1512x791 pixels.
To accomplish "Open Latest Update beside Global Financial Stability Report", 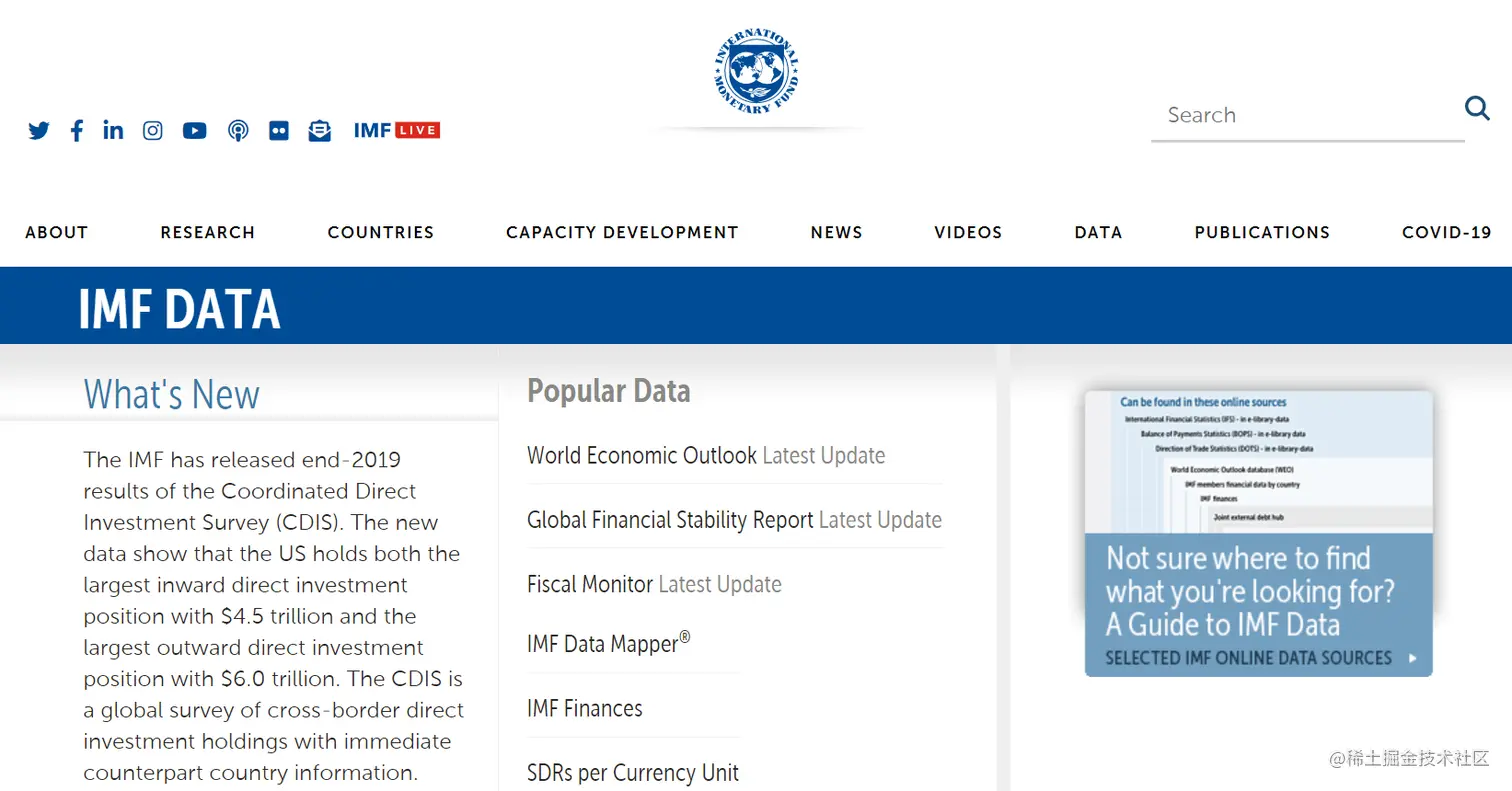I will coord(880,520).
